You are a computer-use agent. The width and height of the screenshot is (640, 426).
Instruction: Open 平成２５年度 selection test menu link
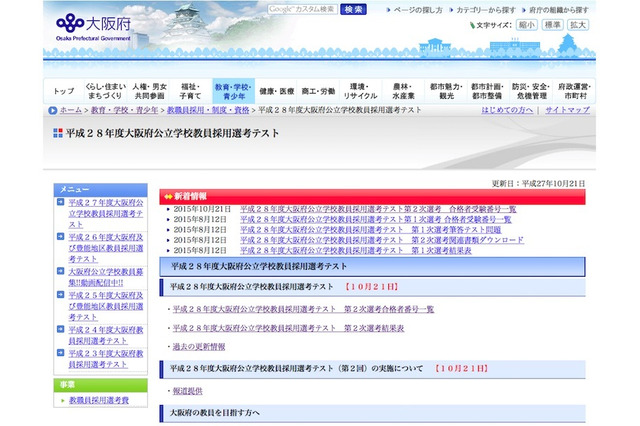tap(106, 306)
